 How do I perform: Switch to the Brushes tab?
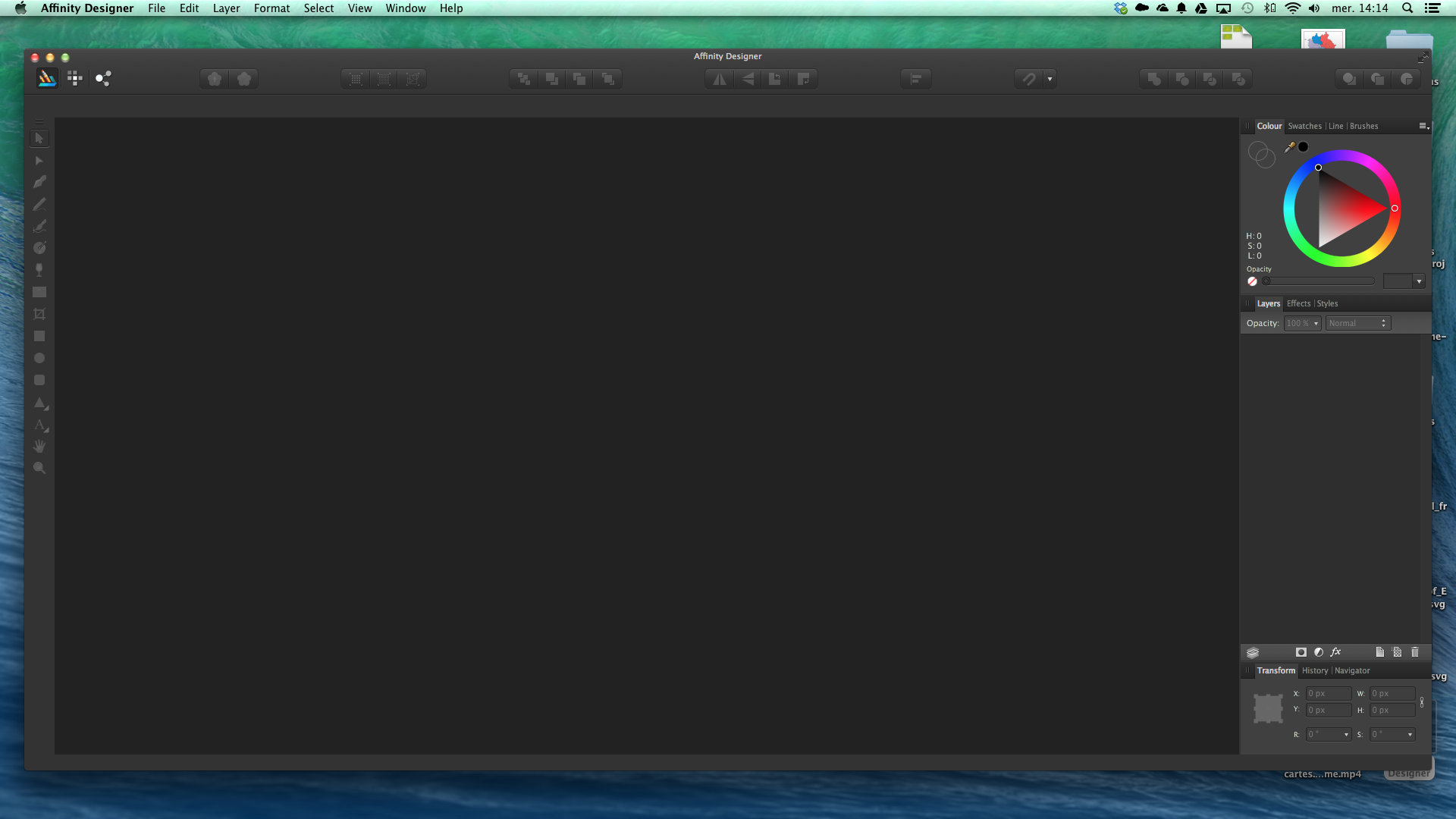point(1363,126)
